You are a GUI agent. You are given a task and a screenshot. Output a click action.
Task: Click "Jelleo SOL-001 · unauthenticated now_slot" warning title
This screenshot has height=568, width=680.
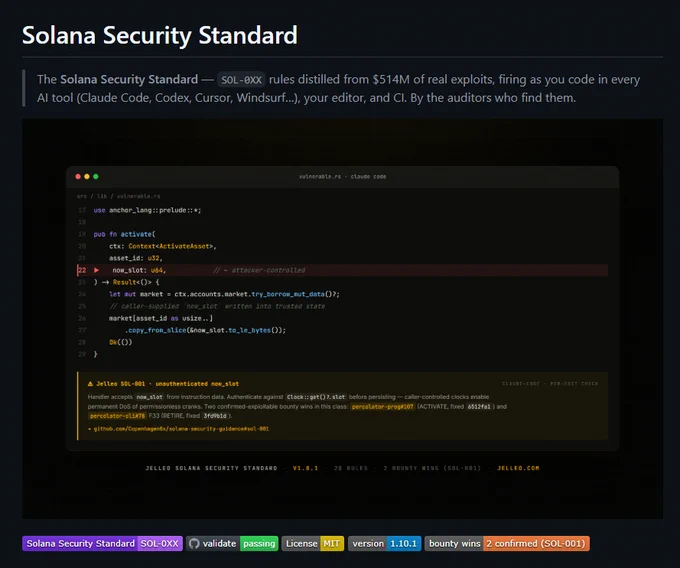tap(167, 384)
